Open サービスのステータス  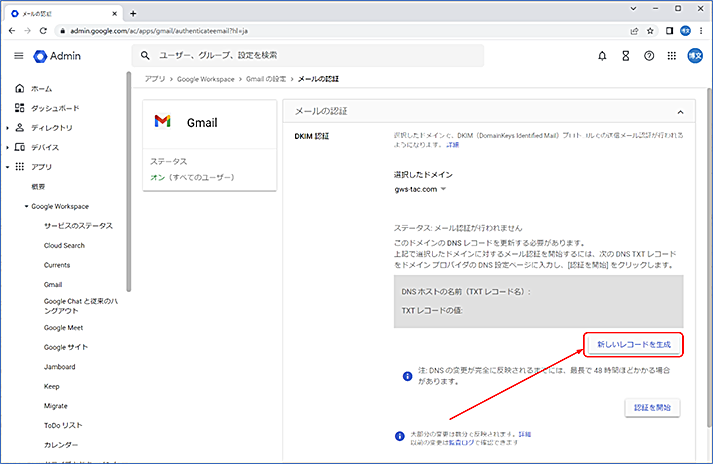point(78,226)
